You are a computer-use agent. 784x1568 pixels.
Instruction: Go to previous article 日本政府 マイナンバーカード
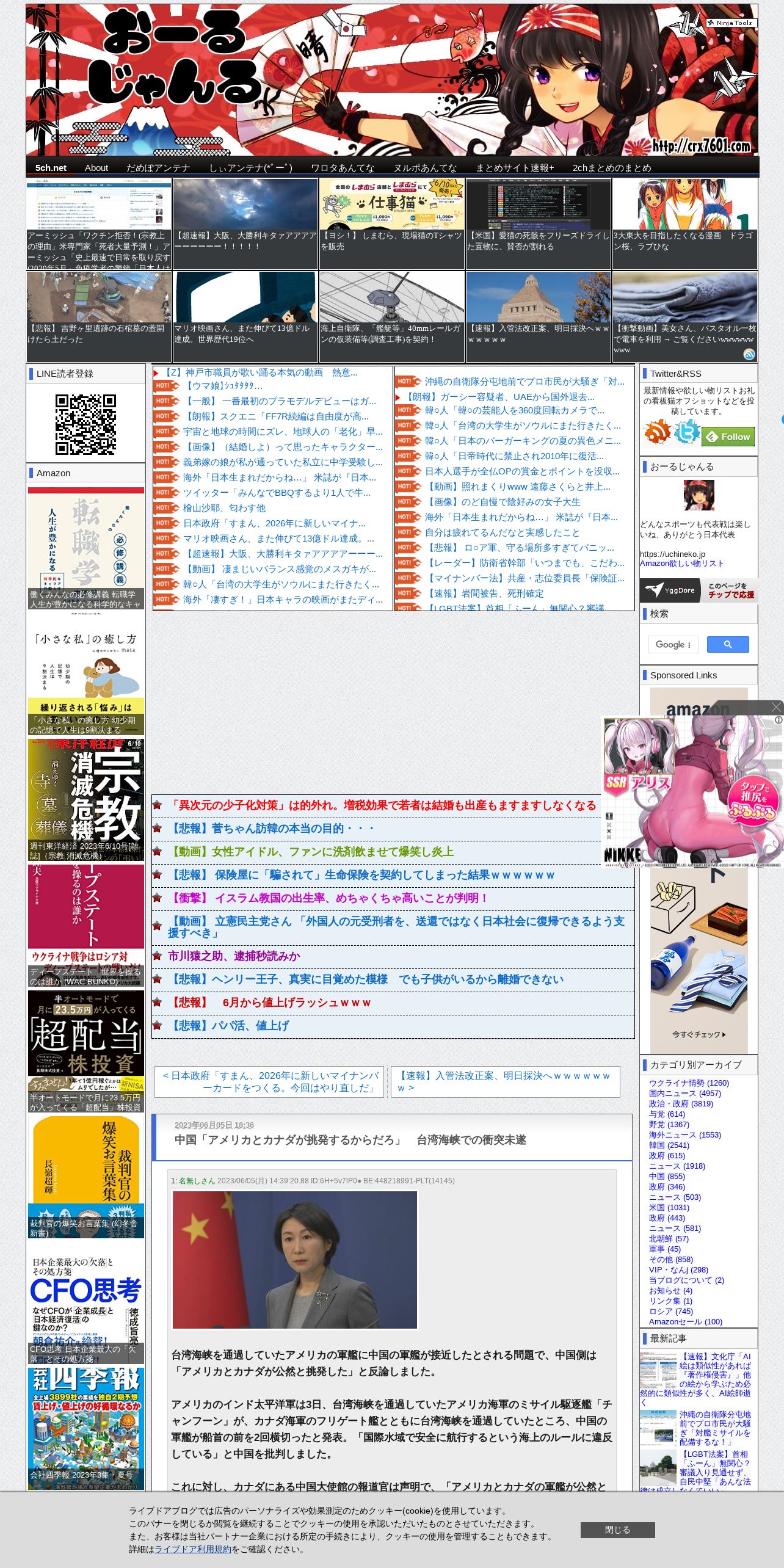[269, 1081]
